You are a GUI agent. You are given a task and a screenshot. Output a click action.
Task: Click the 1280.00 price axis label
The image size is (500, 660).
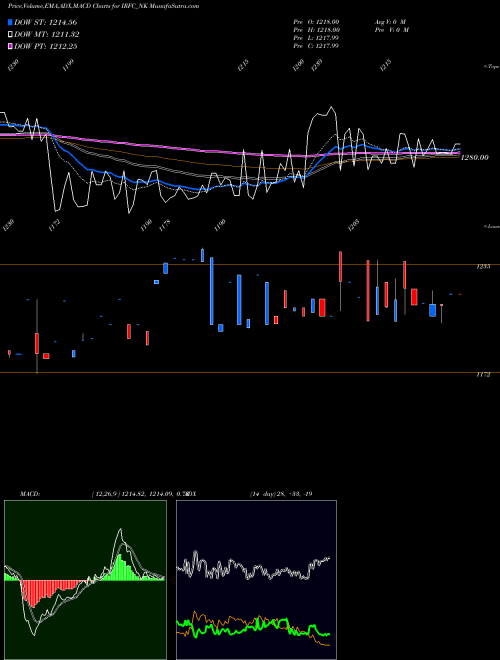pyautogui.click(x=475, y=157)
